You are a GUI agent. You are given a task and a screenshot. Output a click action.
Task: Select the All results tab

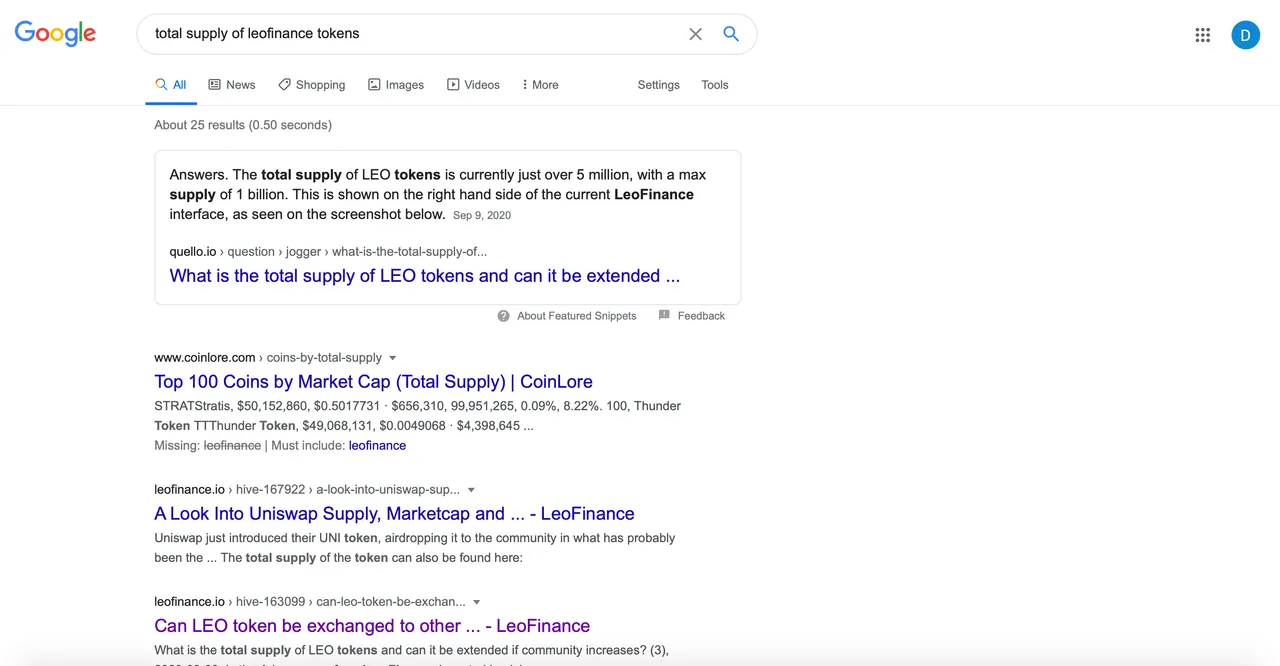coord(171,85)
